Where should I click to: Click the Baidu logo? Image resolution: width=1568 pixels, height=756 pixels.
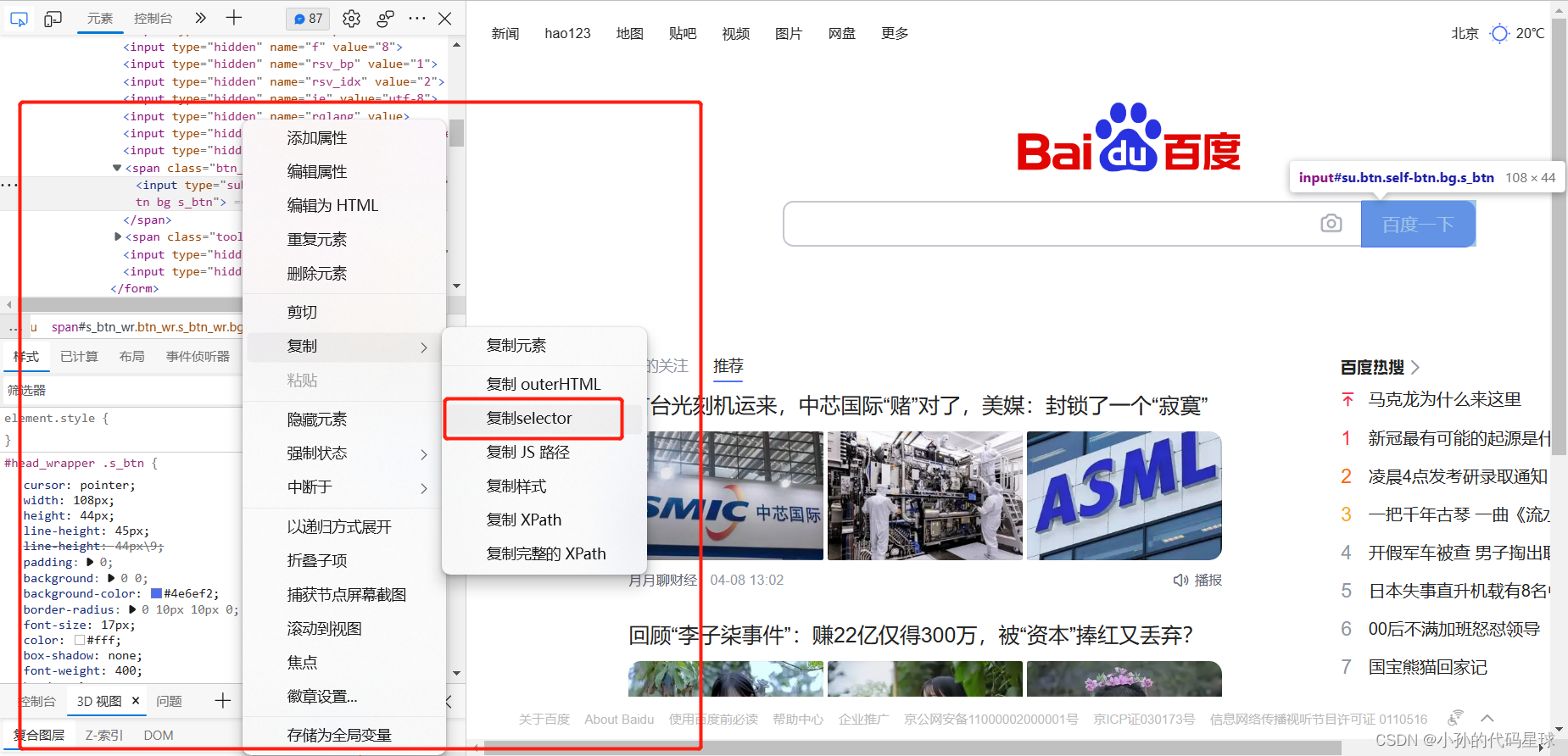point(1129,137)
